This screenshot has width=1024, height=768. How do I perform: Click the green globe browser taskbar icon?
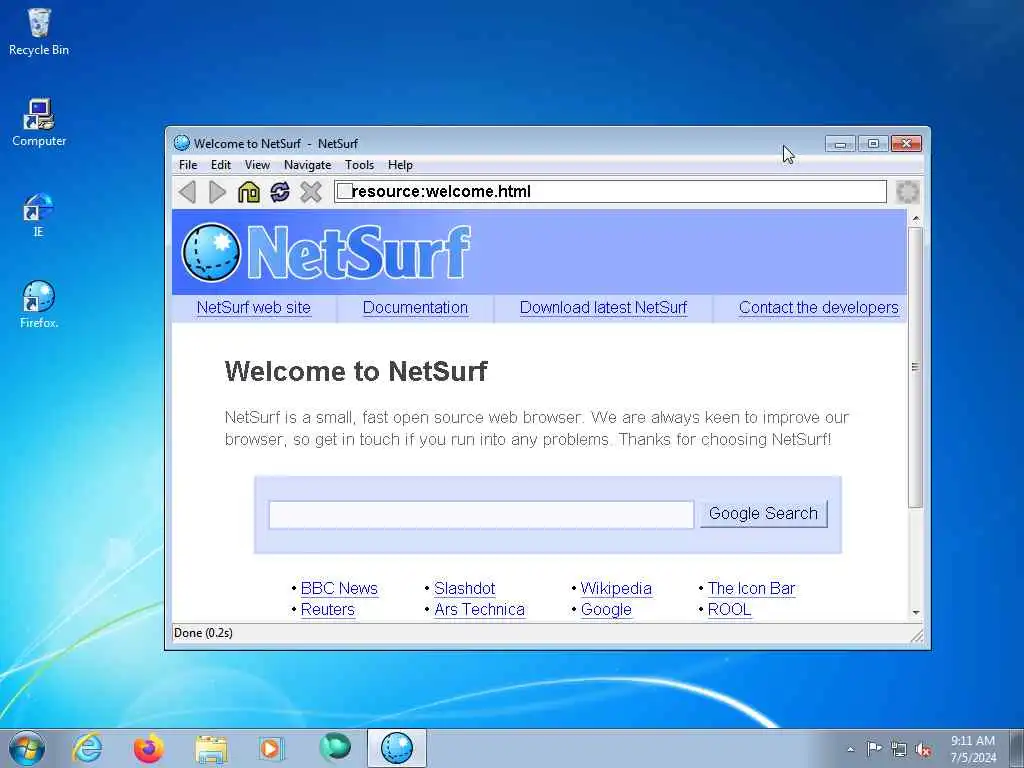pyautogui.click(x=335, y=747)
